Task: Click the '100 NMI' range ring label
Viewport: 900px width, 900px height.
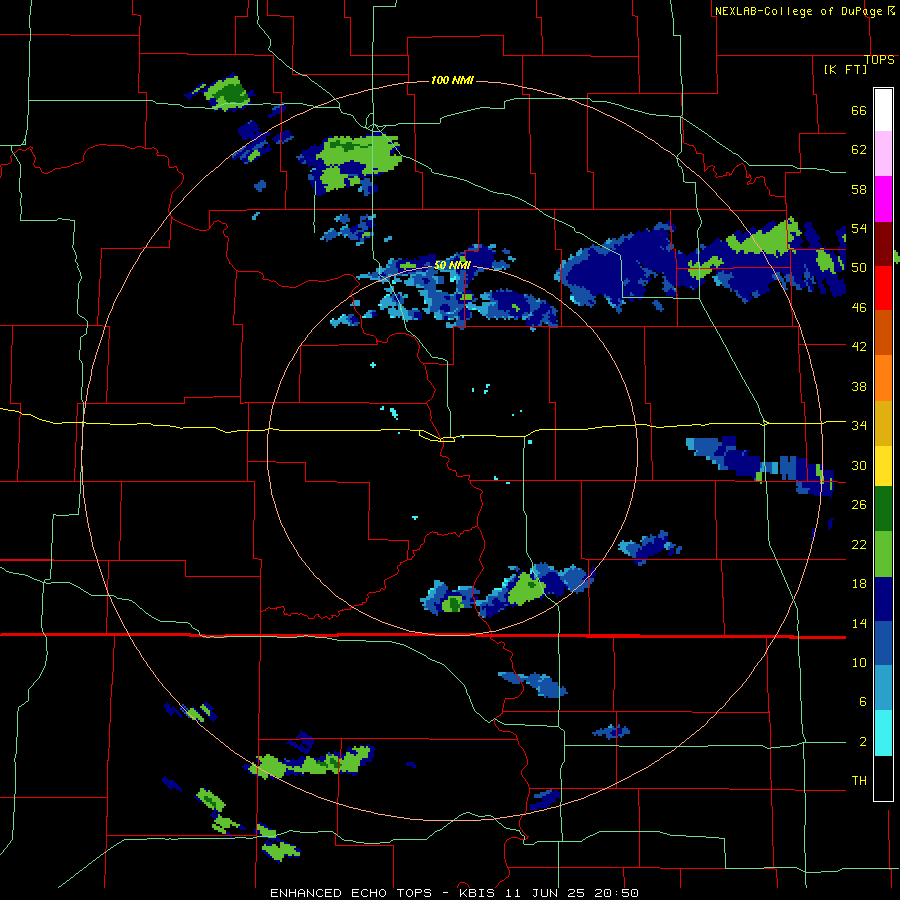Action: click(x=452, y=80)
